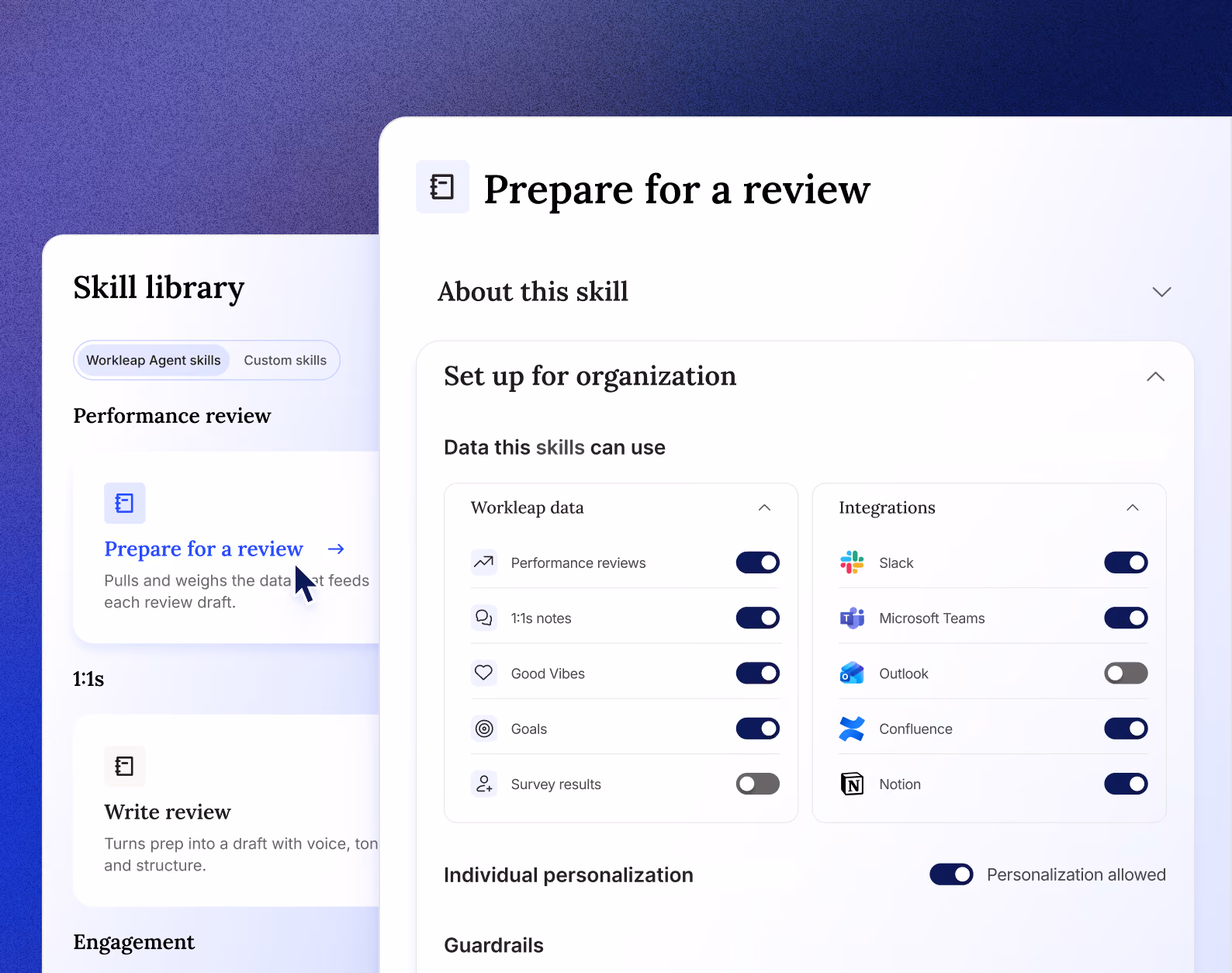Viewport: 1232px width, 973px height.
Task: Click the Microsoft Teams logo icon
Action: pos(852,618)
